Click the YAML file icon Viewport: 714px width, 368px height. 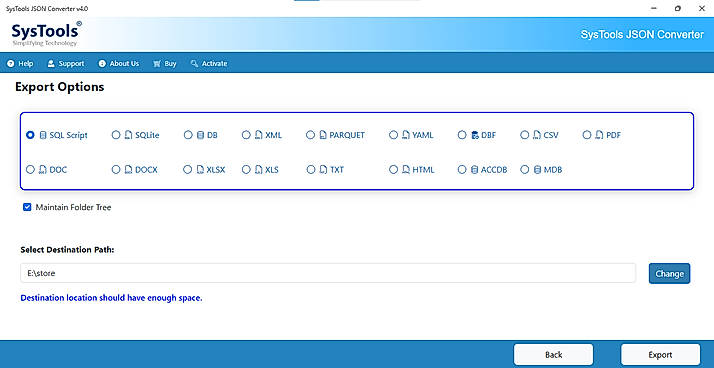[406, 135]
